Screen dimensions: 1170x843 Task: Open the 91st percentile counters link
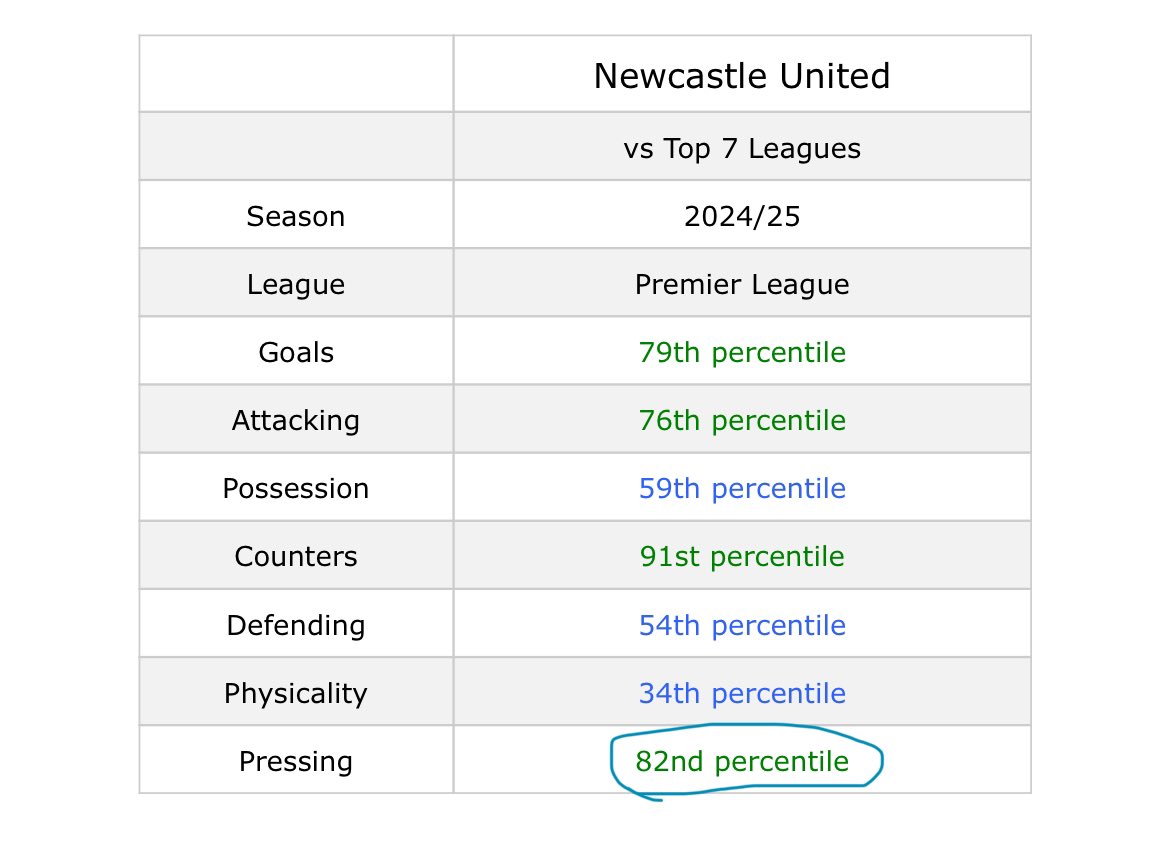742,557
